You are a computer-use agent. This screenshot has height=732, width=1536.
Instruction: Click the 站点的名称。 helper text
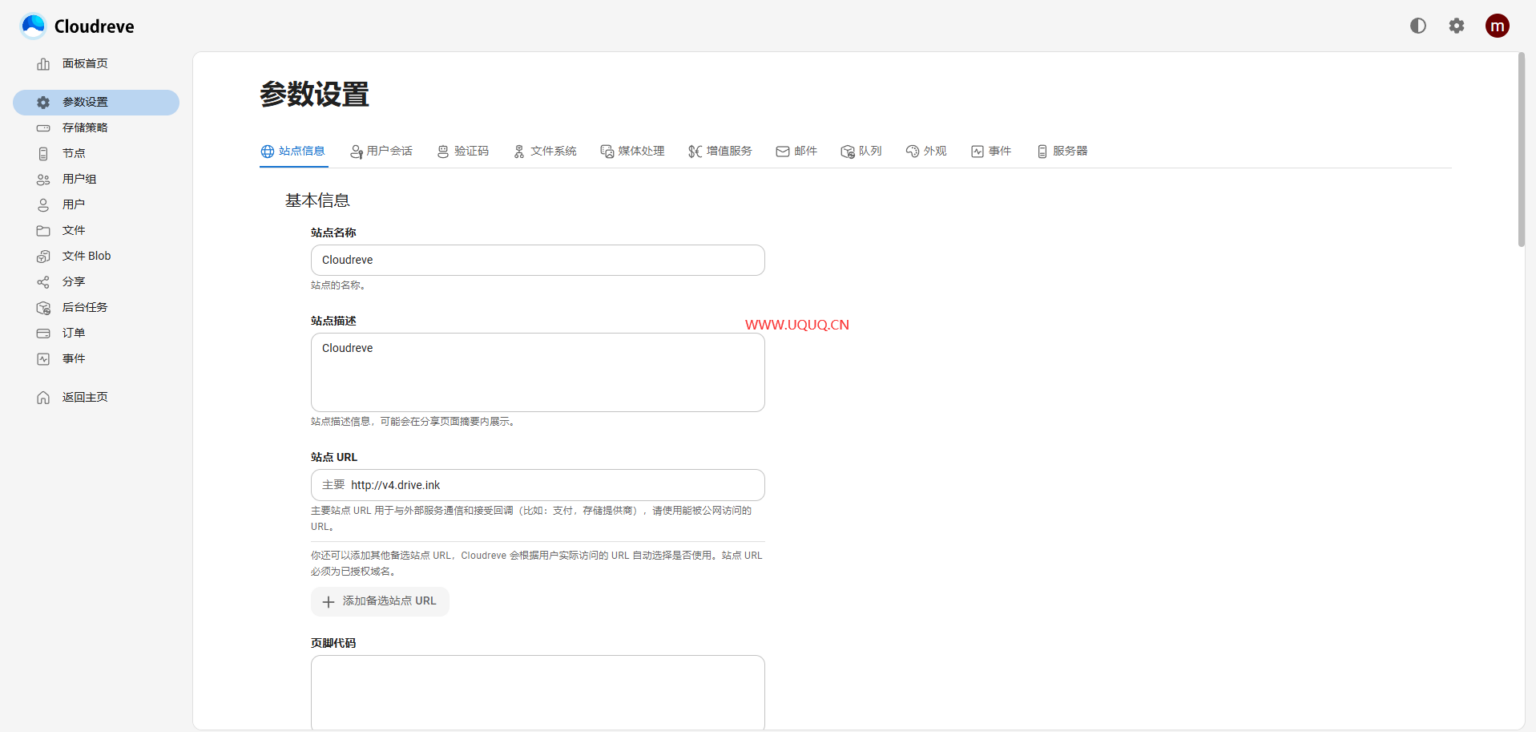(338, 285)
